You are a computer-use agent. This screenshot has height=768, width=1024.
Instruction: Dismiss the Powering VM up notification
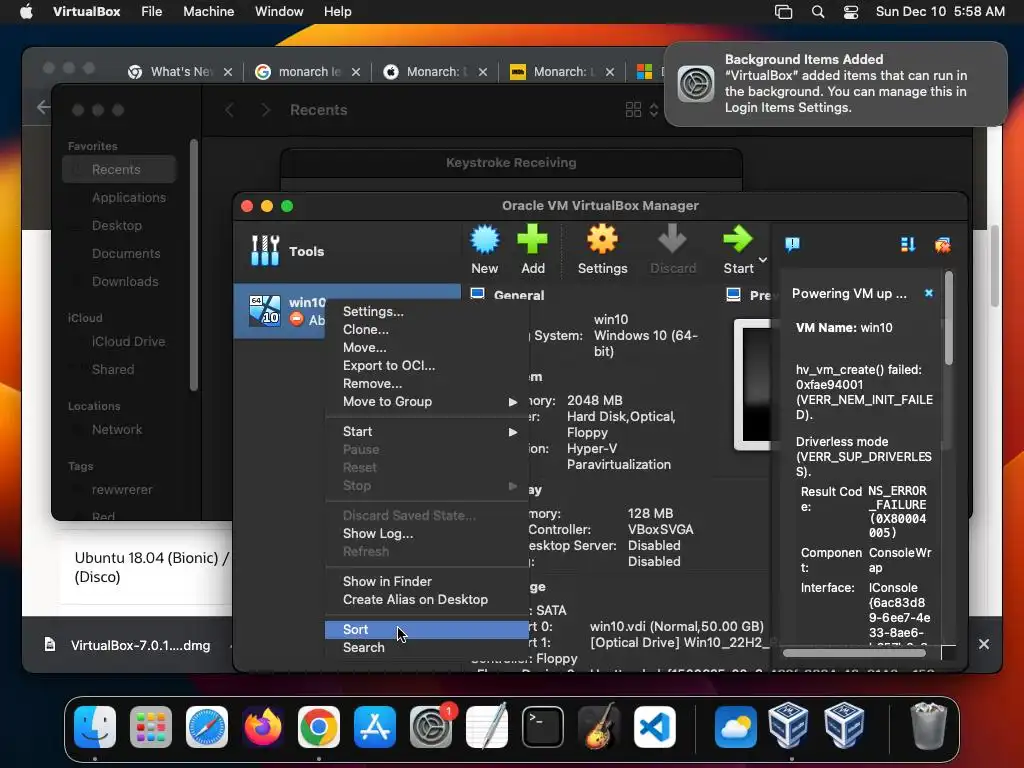[x=929, y=293]
